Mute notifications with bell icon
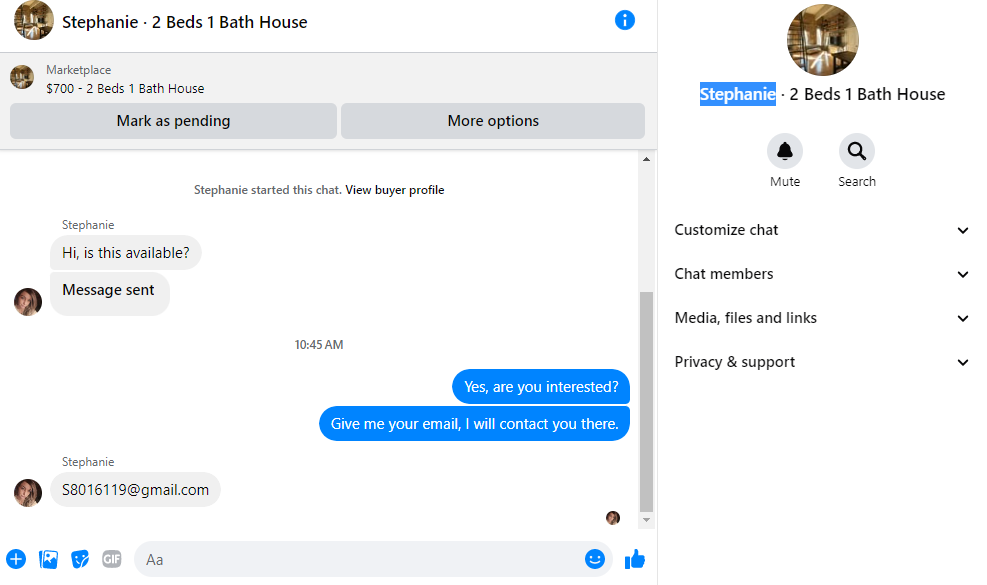 pos(785,151)
